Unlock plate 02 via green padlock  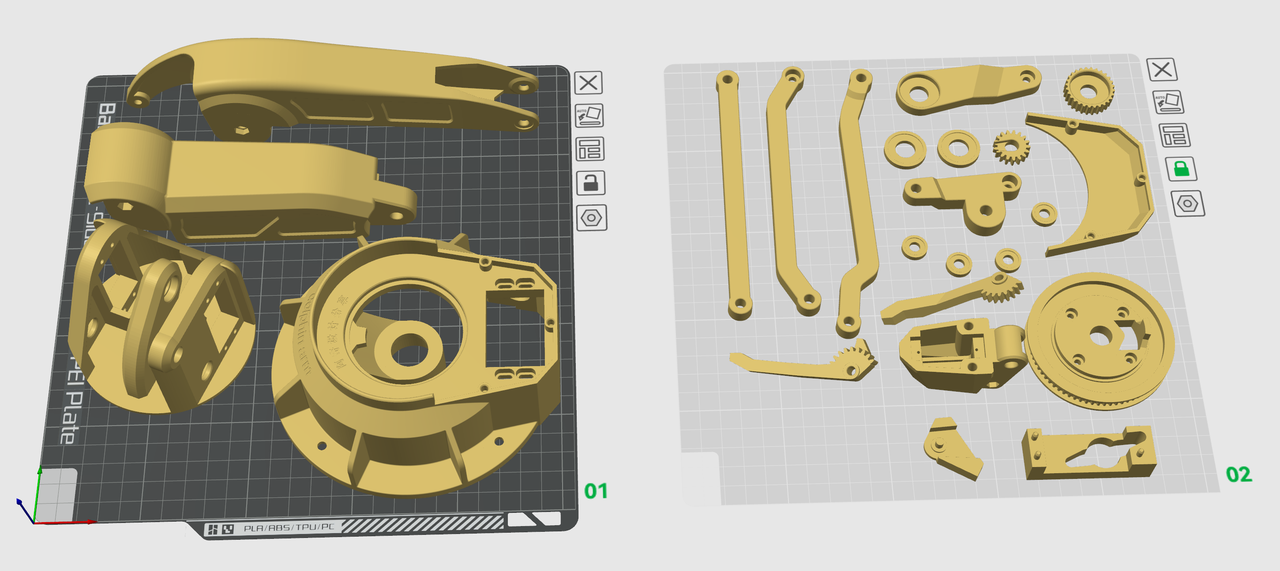tap(1181, 169)
